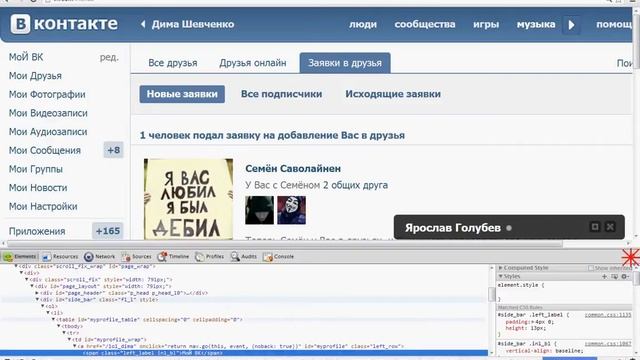
Task: Open the Console panel in DevTools
Action: click(279, 257)
